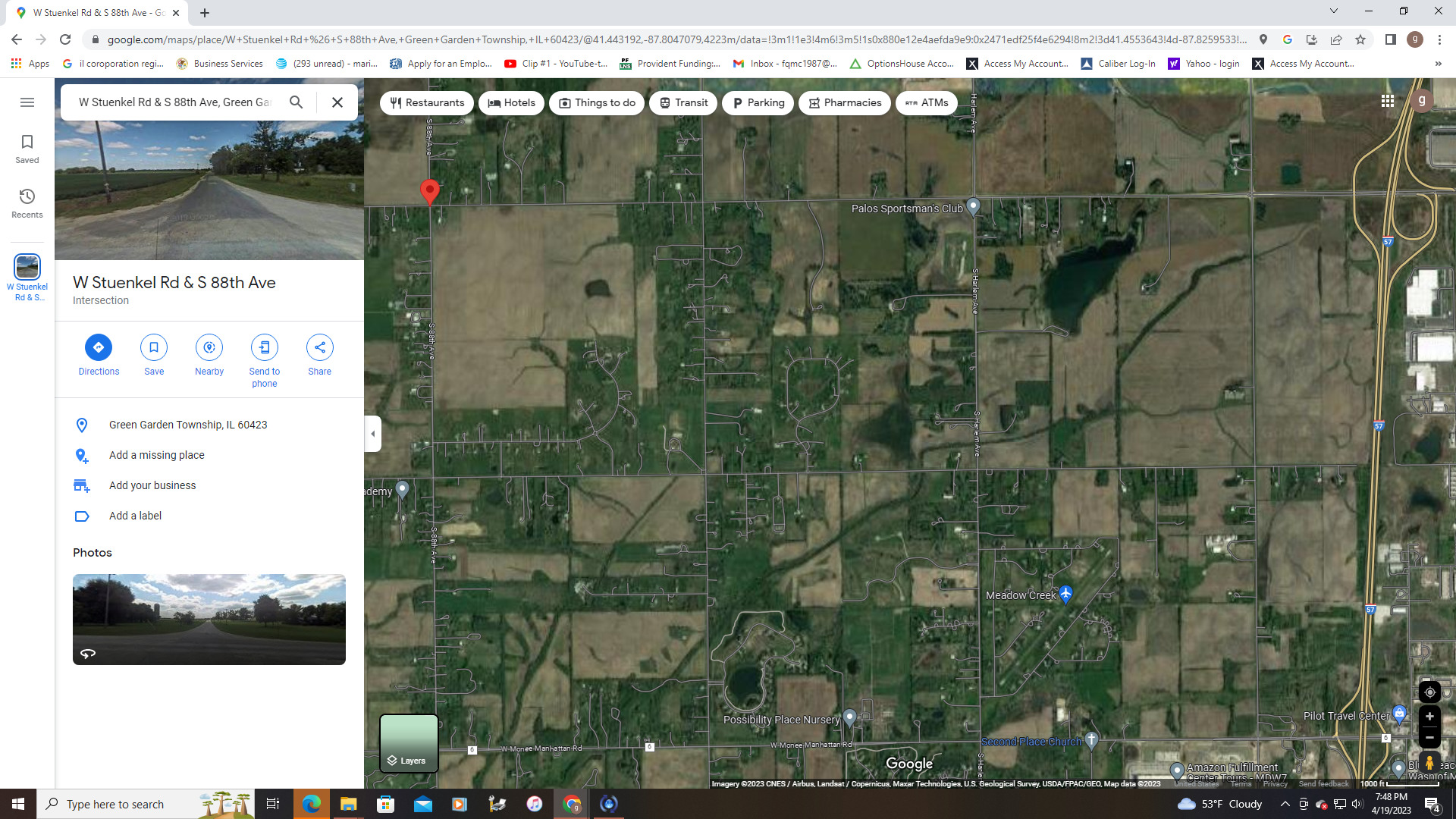Click the Street View Pegman
Viewport: 1456px width, 819px height.
pyautogui.click(x=1429, y=763)
